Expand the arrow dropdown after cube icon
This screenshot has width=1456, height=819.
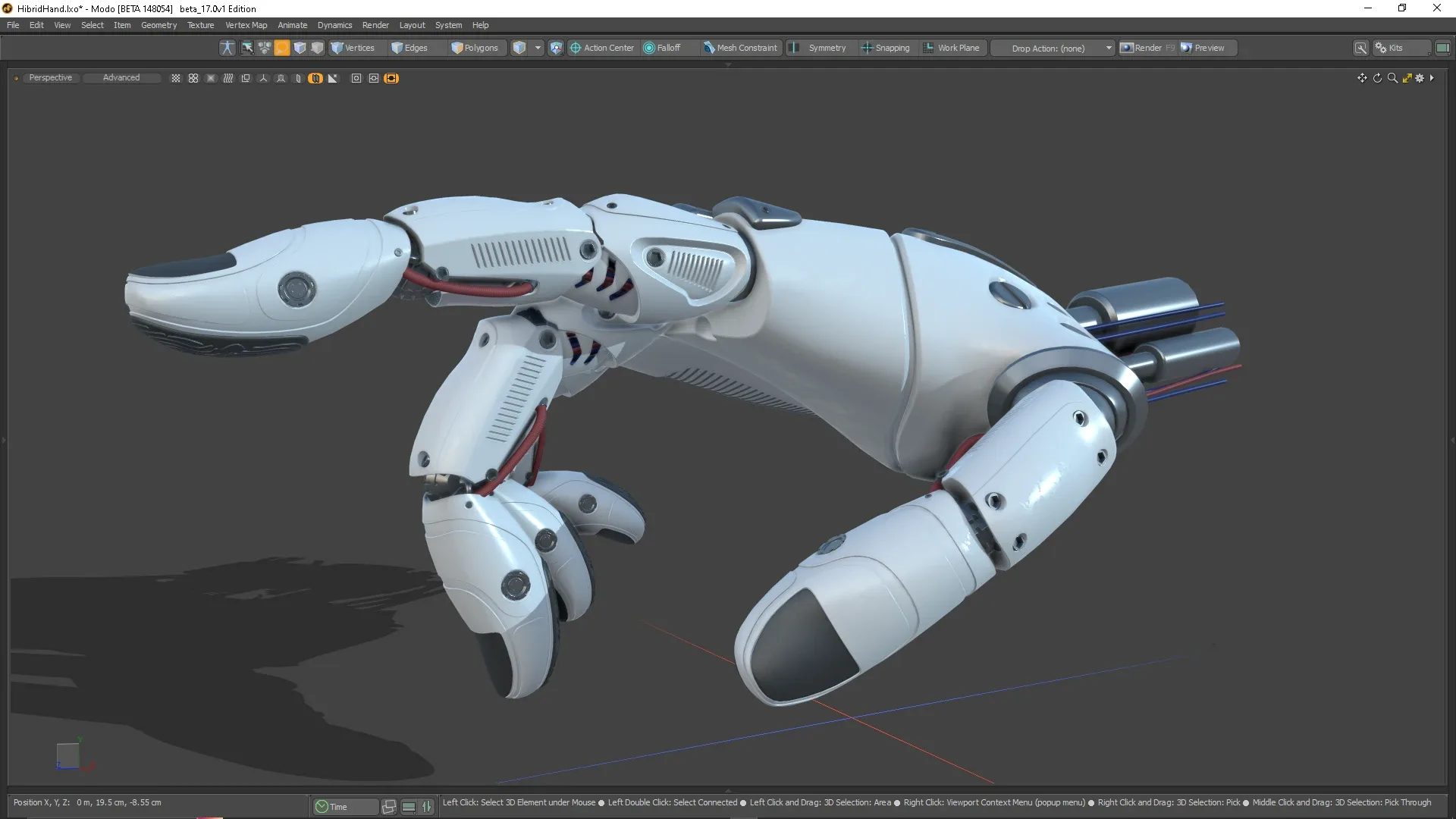click(x=538, y=48)
